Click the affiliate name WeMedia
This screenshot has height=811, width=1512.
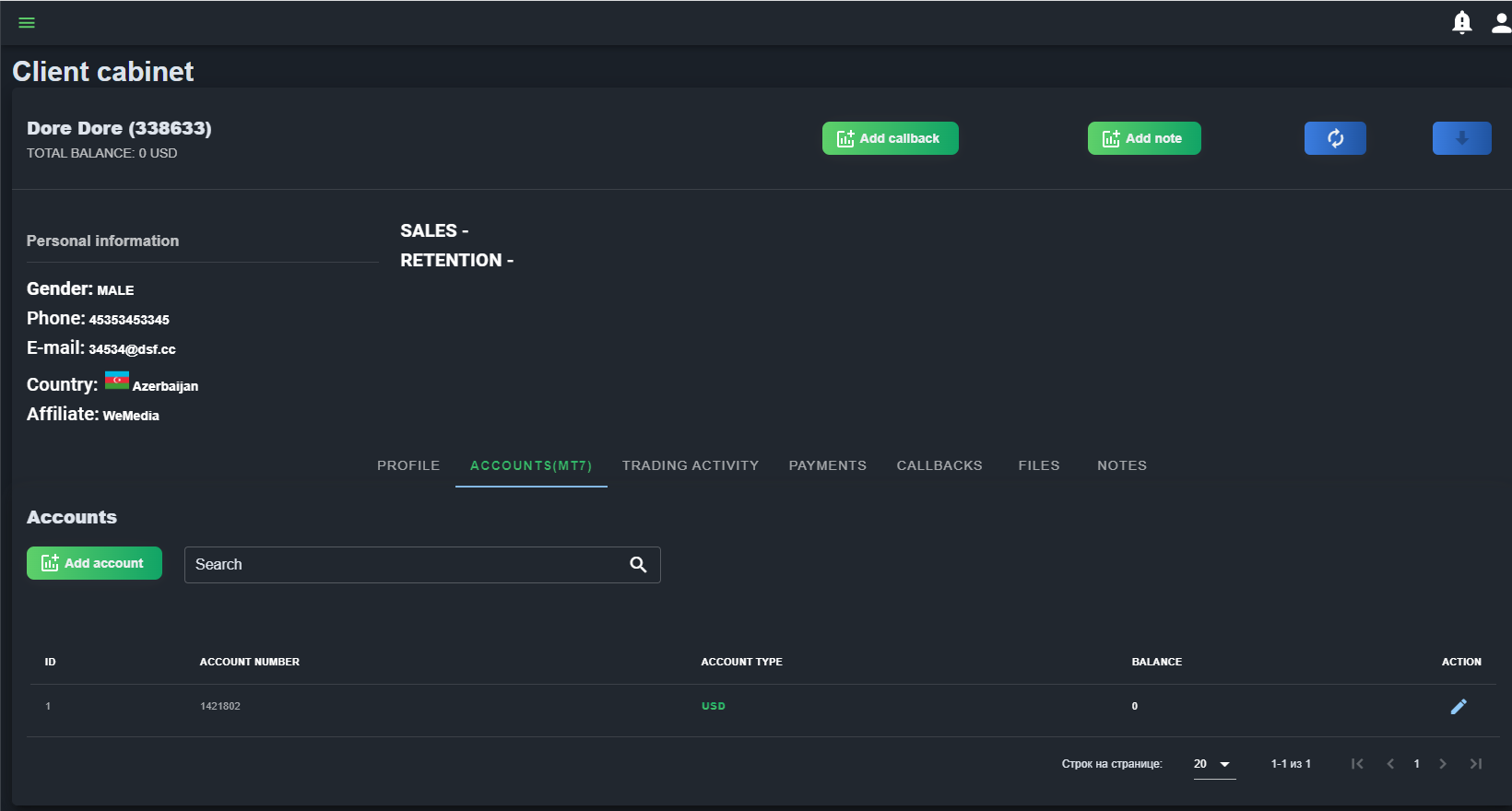131,416
